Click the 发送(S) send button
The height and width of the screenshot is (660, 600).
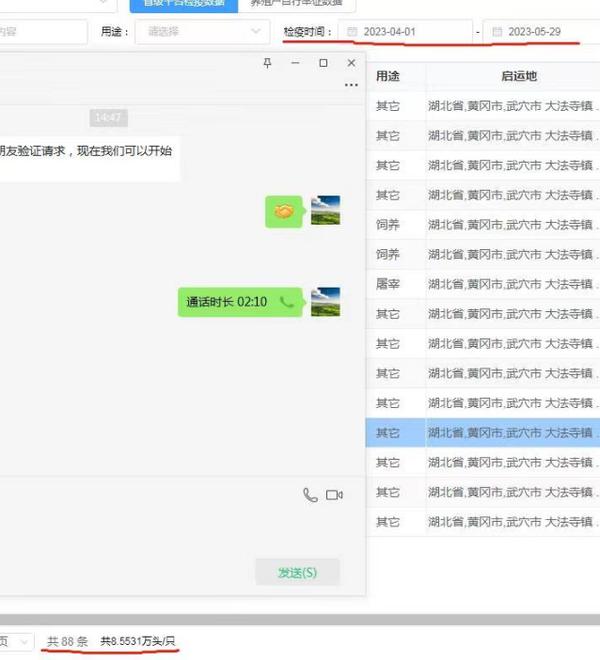coord(297,572)
